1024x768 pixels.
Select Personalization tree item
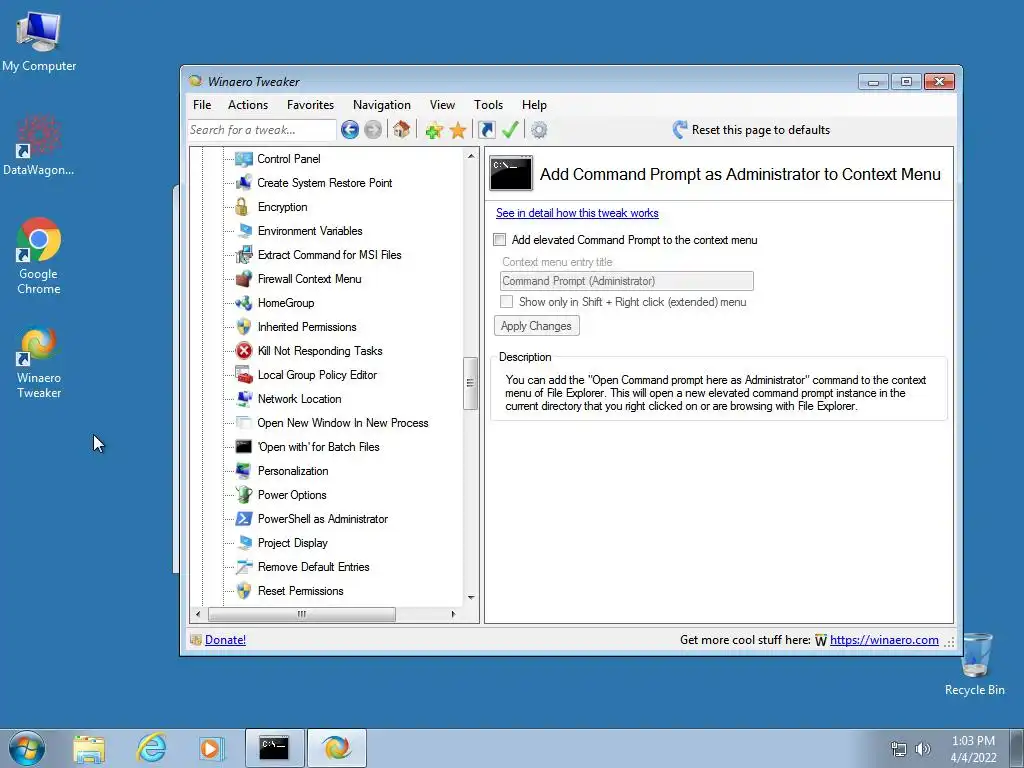coord(293,471)
